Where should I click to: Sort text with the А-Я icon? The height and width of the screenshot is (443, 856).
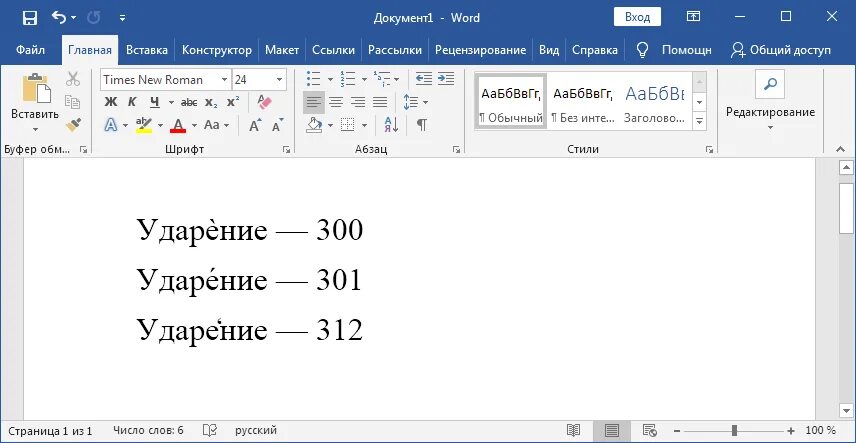tap(391, 125)
